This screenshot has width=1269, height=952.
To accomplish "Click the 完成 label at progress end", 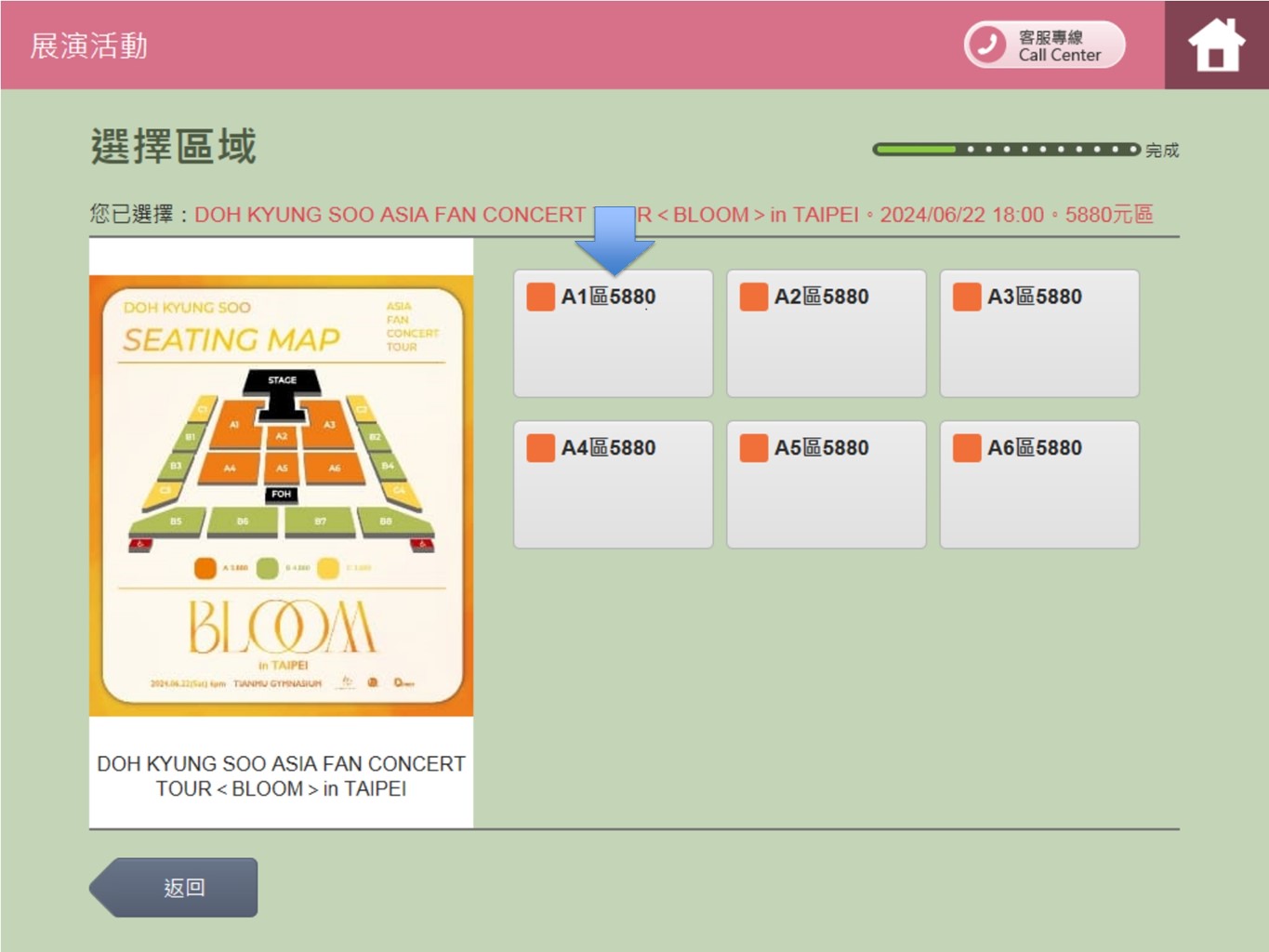I will tap(1162, 150).
